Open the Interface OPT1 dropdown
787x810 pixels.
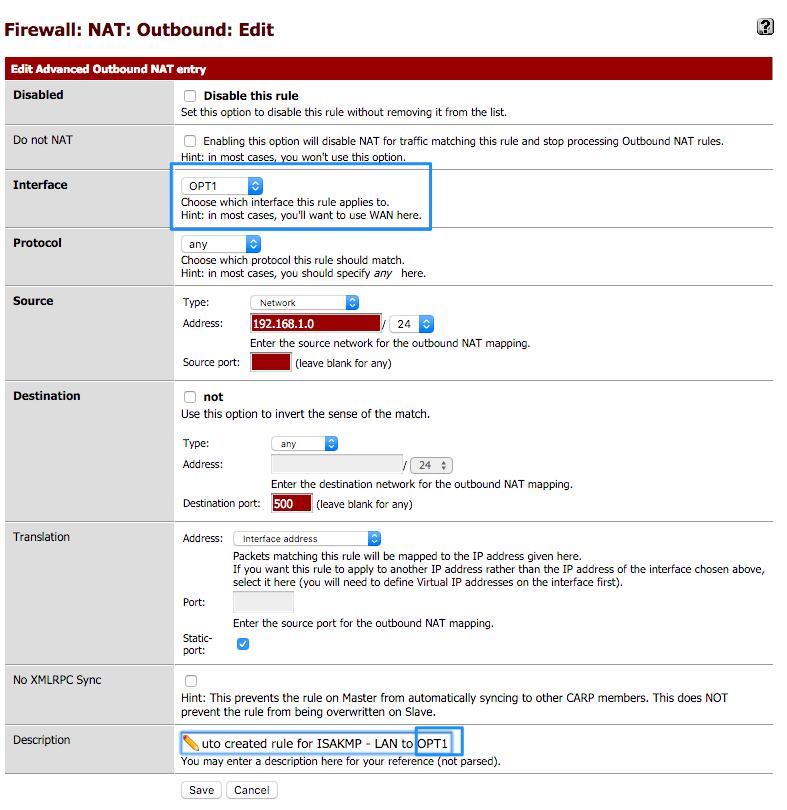(222, 186)
